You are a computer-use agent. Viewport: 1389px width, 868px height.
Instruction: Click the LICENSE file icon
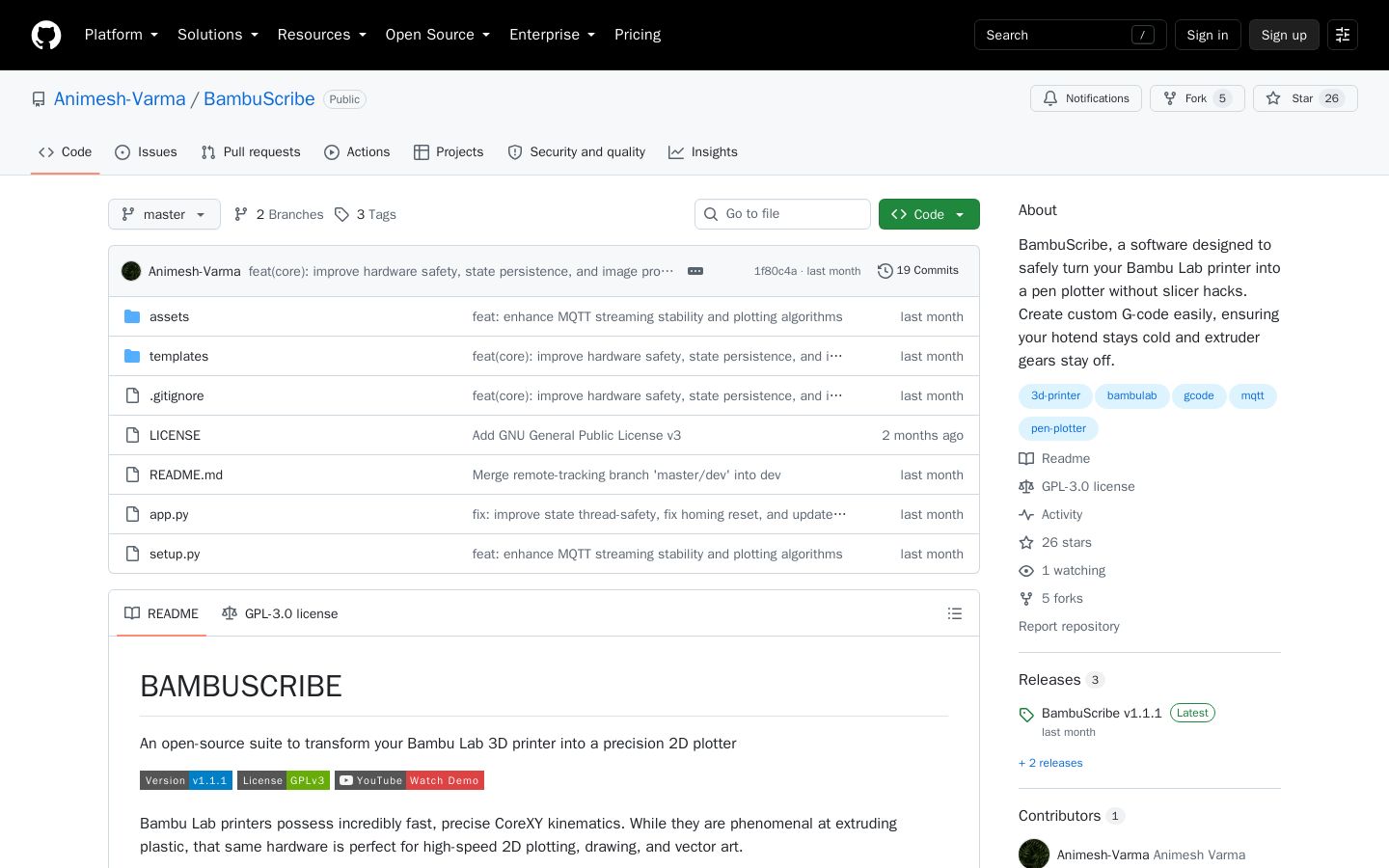pos(132,435)
